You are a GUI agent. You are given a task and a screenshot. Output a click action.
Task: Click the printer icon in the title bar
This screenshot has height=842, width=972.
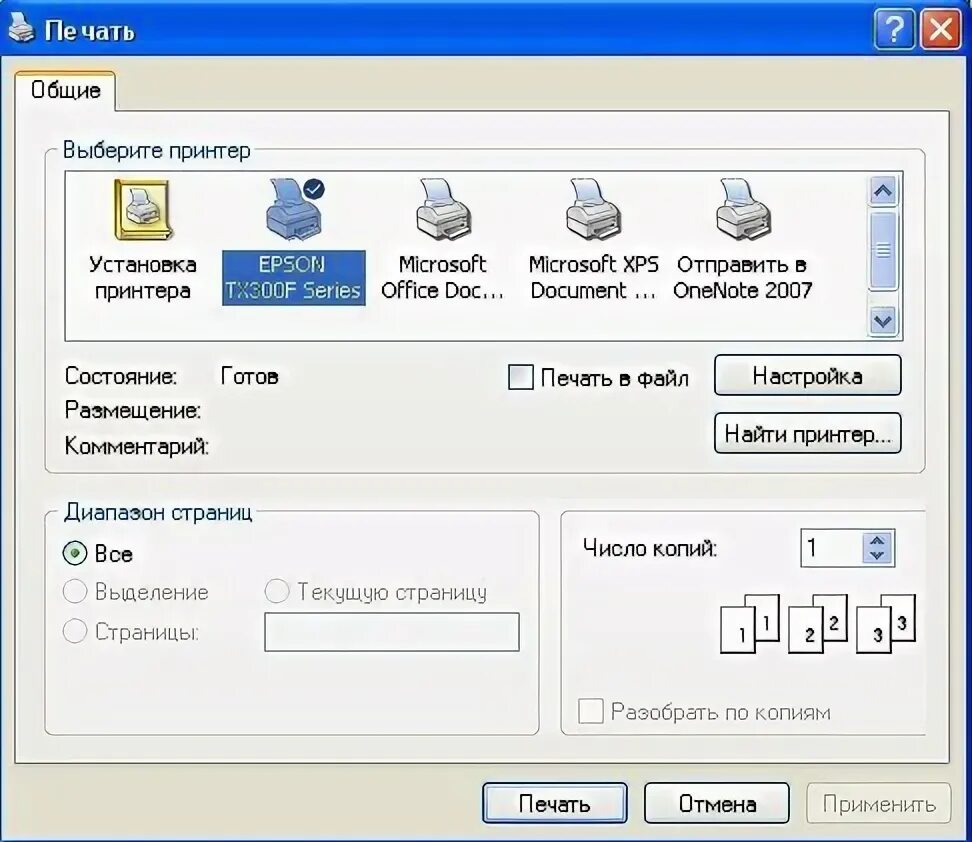21,28
